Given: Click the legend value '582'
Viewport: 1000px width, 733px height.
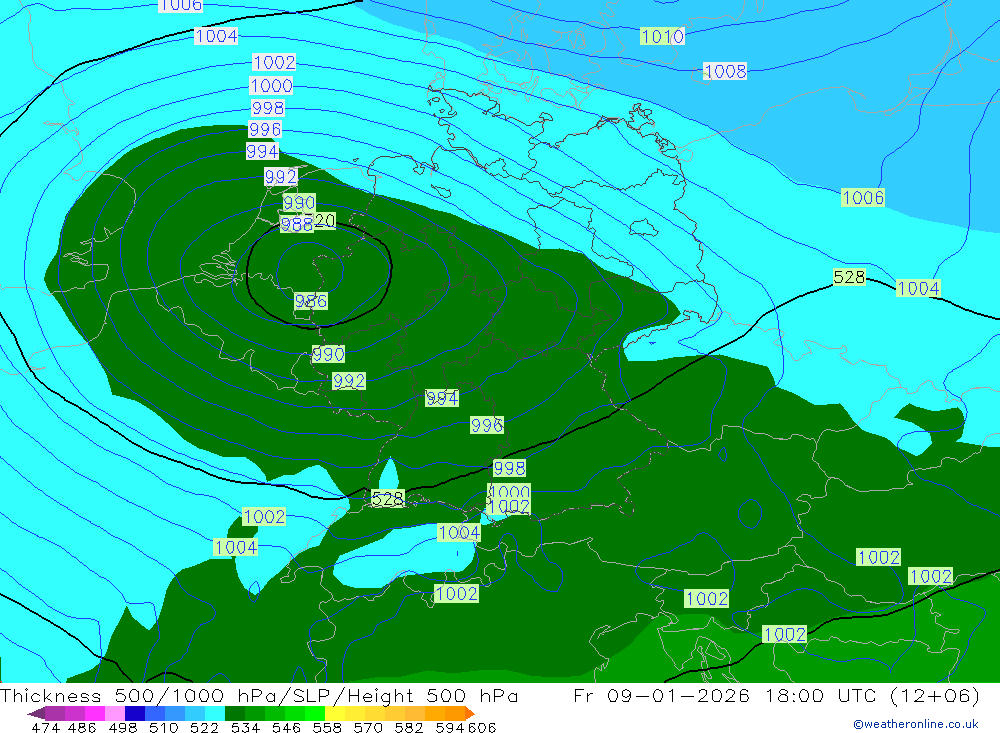Looking at the screenshot, I should click(x=409, y=727).
